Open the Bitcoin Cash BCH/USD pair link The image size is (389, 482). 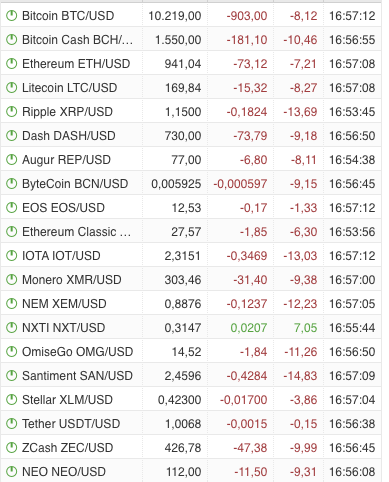point(77,40)
